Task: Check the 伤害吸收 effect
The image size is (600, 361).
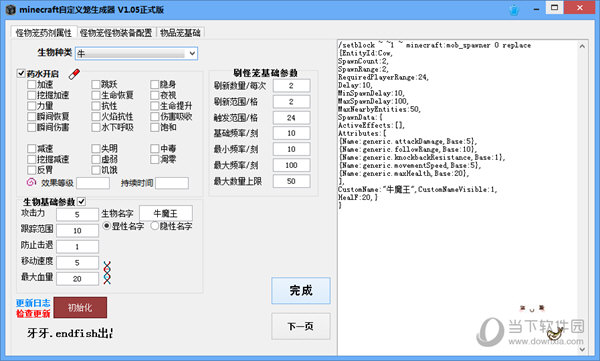Action: point(155,116)
